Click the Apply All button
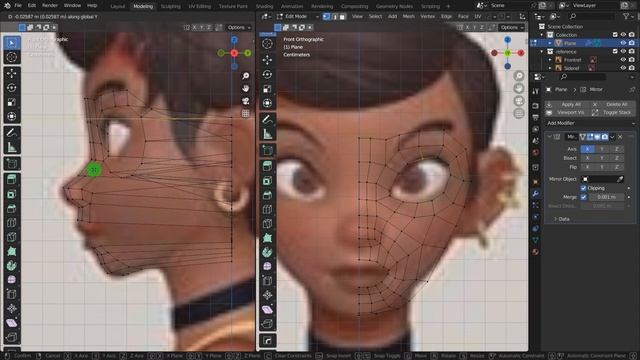The image size is (640, 360). (567, 104)
